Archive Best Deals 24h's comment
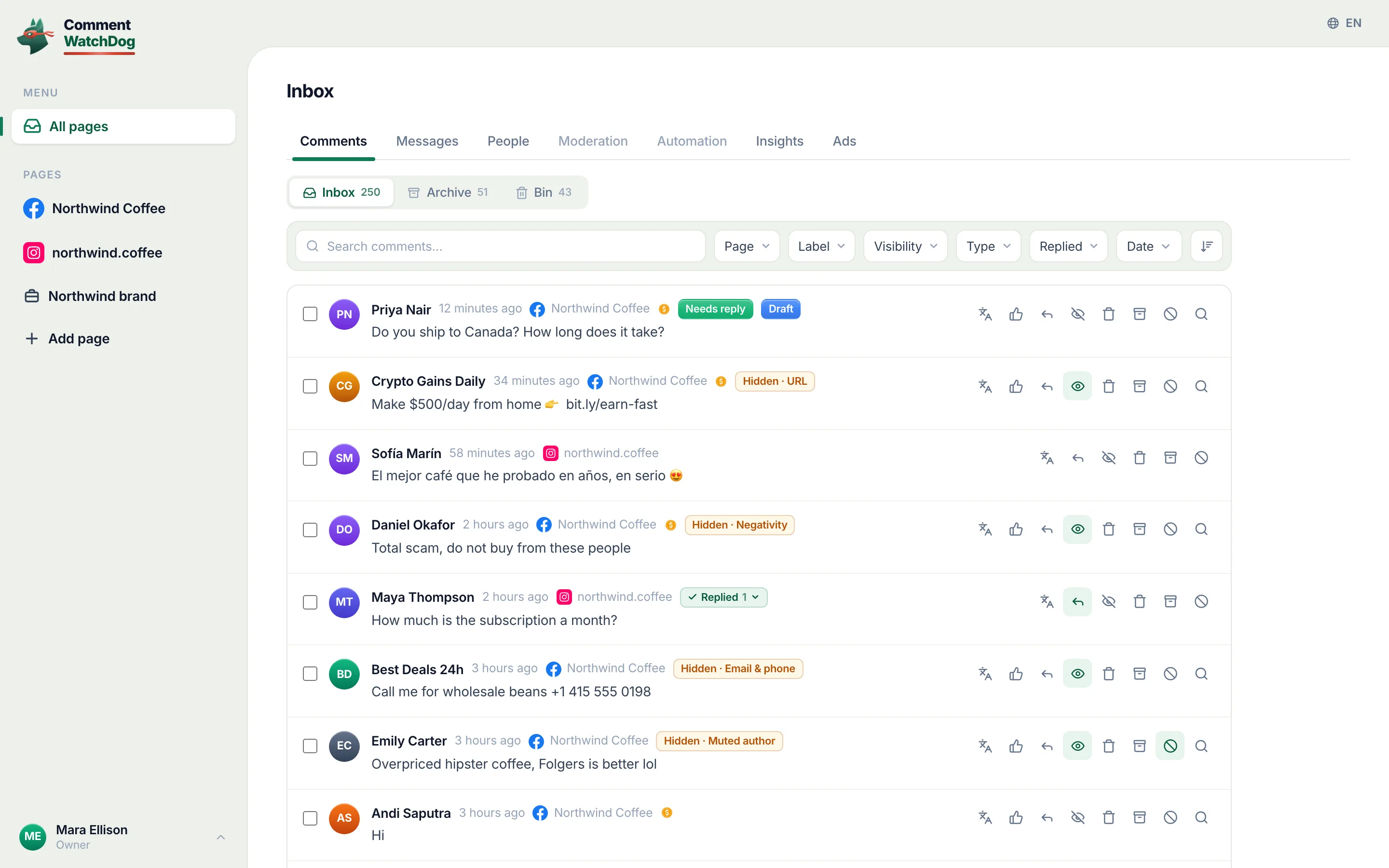Viewport: 1389px width, 868px height. pos(1140,673)
